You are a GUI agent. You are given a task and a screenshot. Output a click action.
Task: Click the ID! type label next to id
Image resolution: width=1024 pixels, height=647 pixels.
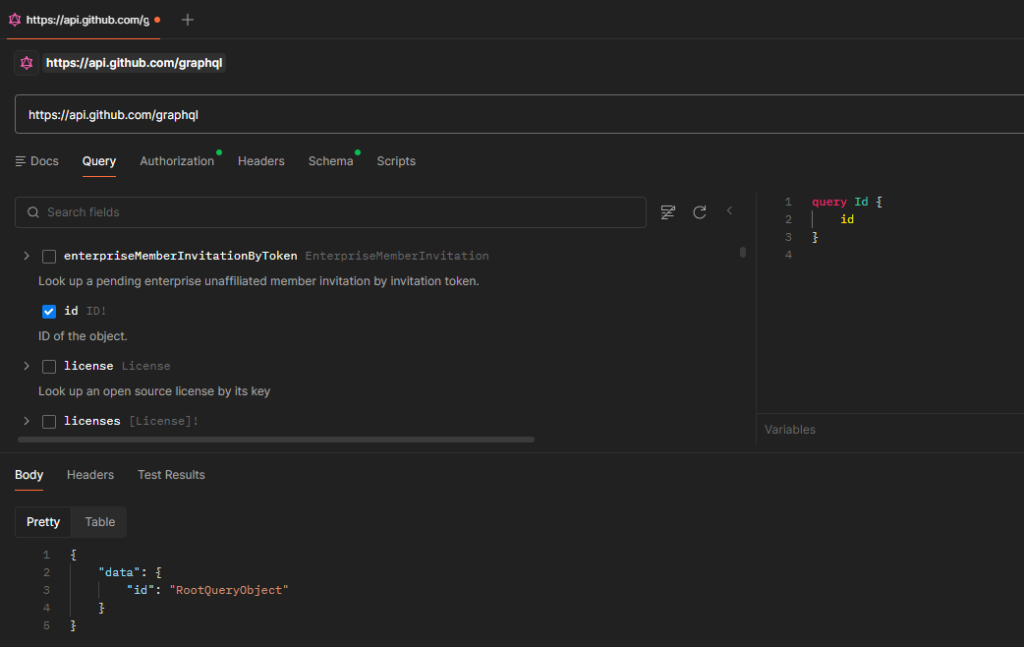coord(96,311)
